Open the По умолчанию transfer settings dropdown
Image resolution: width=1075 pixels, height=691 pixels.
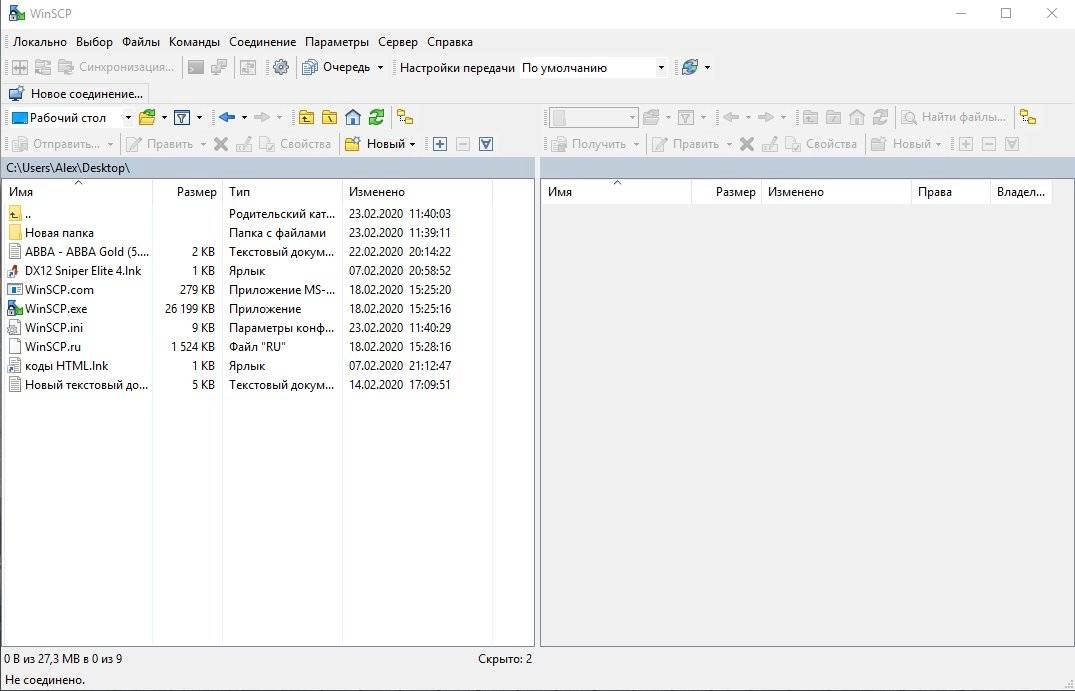coord(661,67)
